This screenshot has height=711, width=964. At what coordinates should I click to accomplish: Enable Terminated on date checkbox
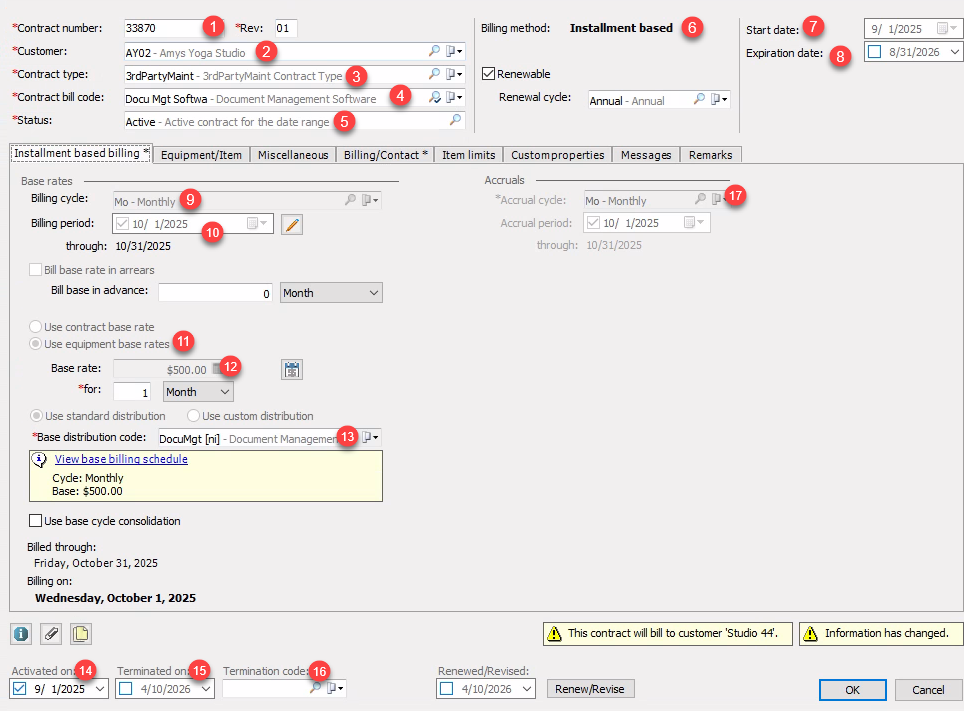[x=125, y=688]
